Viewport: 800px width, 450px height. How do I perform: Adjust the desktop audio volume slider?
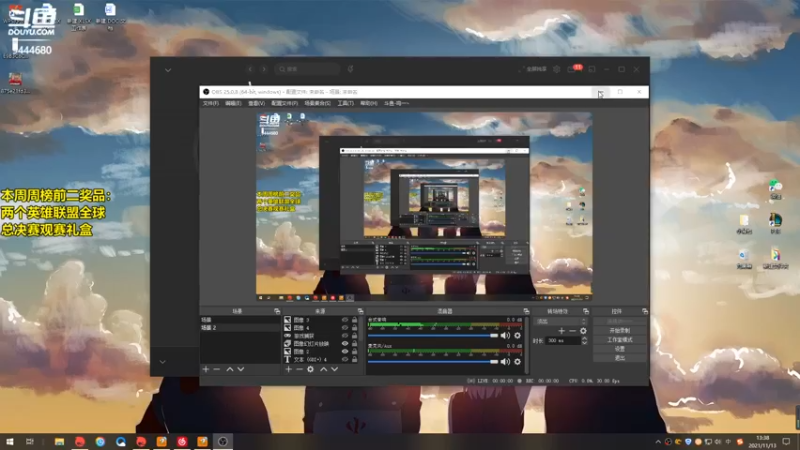tap(433, 335)
